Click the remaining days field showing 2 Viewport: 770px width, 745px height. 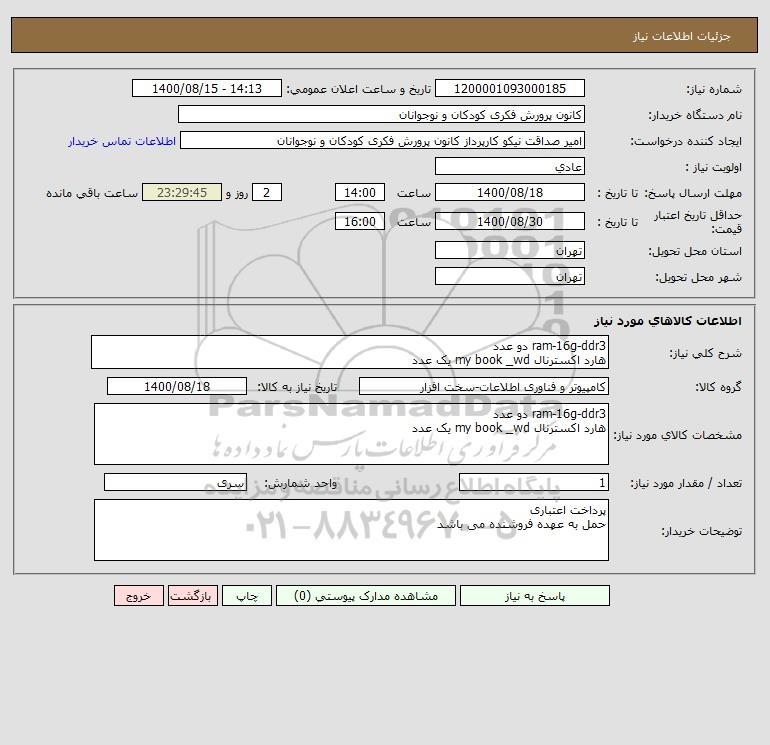click(267, 193)
